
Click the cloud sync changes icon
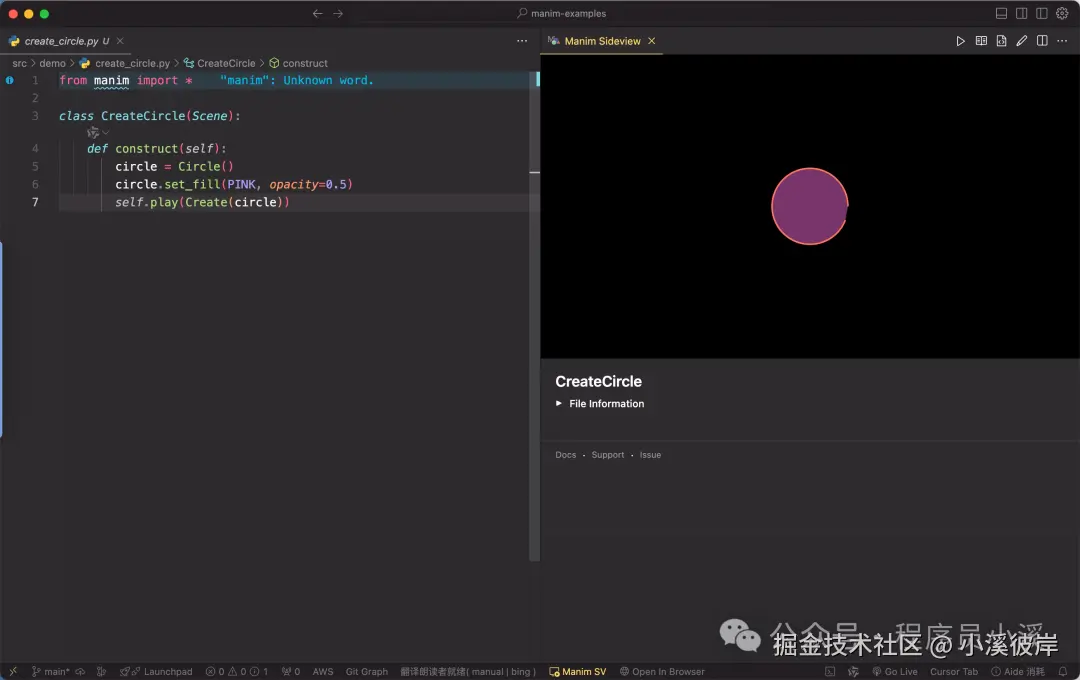(x=80, y=672)
